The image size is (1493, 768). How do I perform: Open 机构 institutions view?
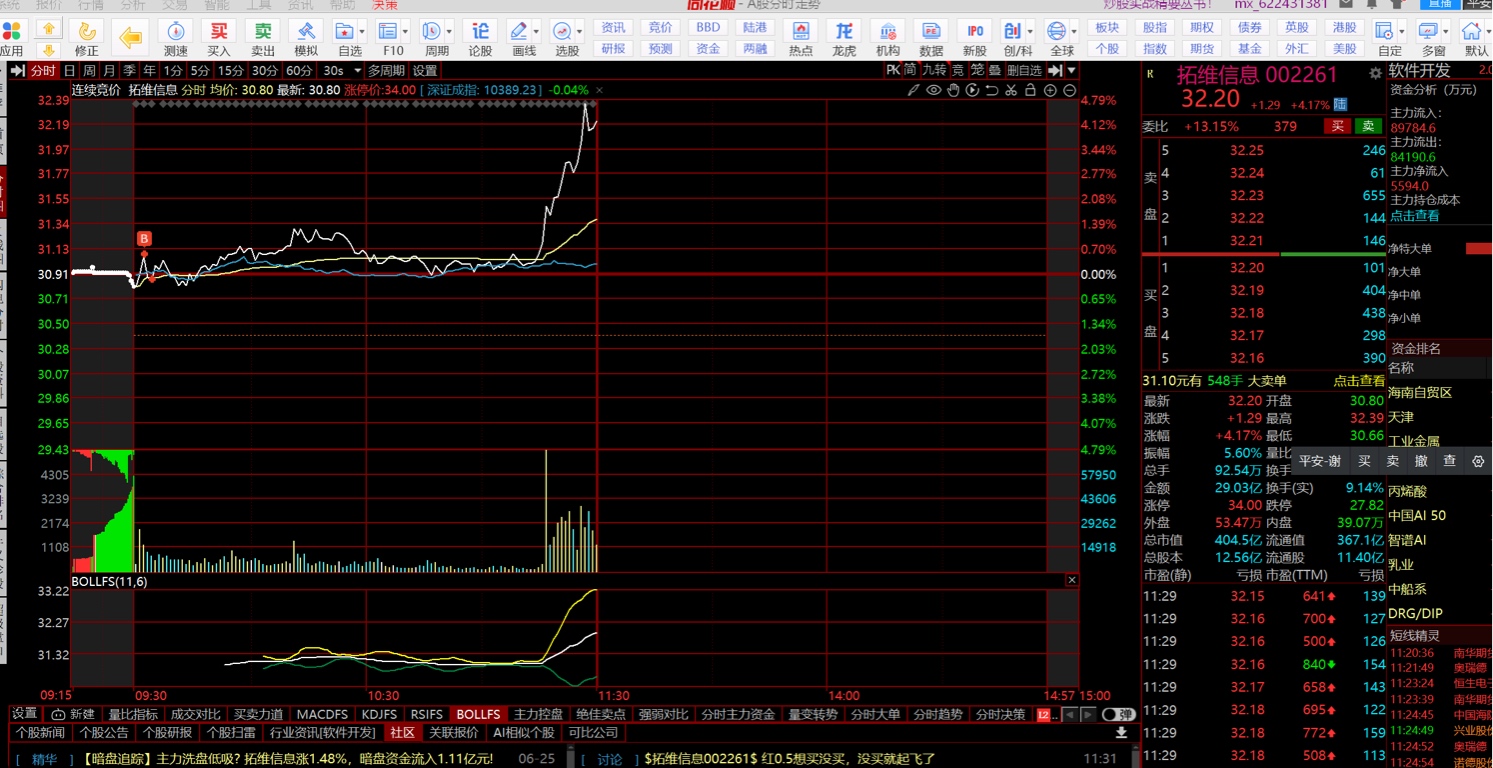pos(888,37)
